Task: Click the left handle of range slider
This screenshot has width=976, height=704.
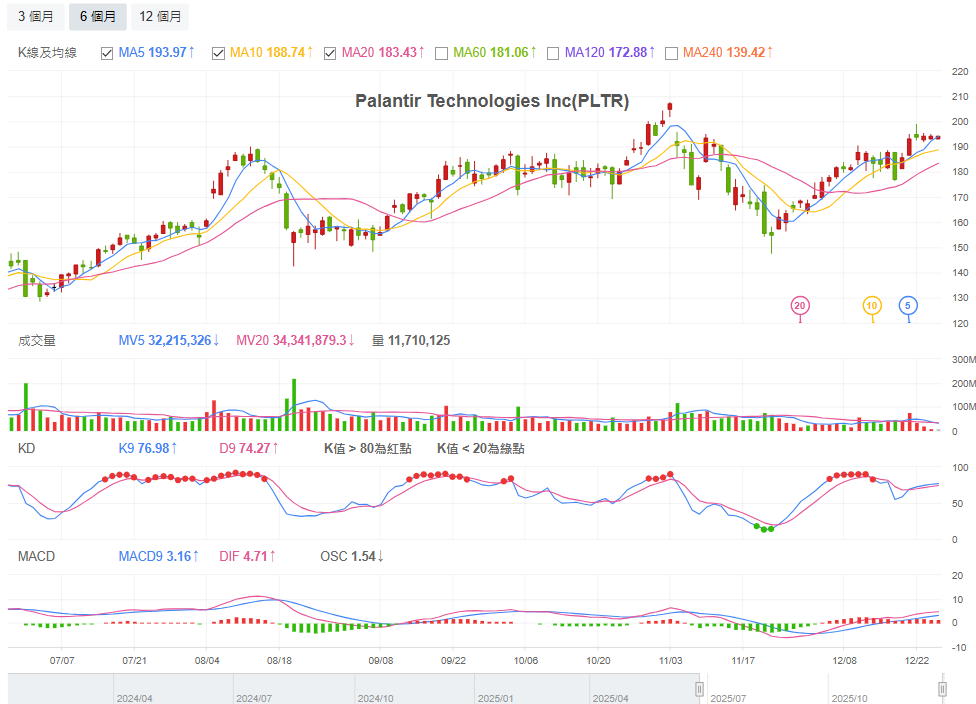Action: (x=700, y=689)
